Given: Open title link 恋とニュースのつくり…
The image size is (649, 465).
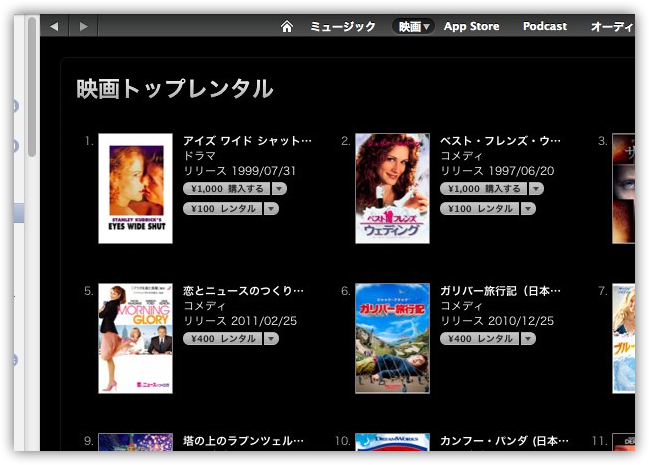Looking at the screenshot, I should [x=243, y=291].
